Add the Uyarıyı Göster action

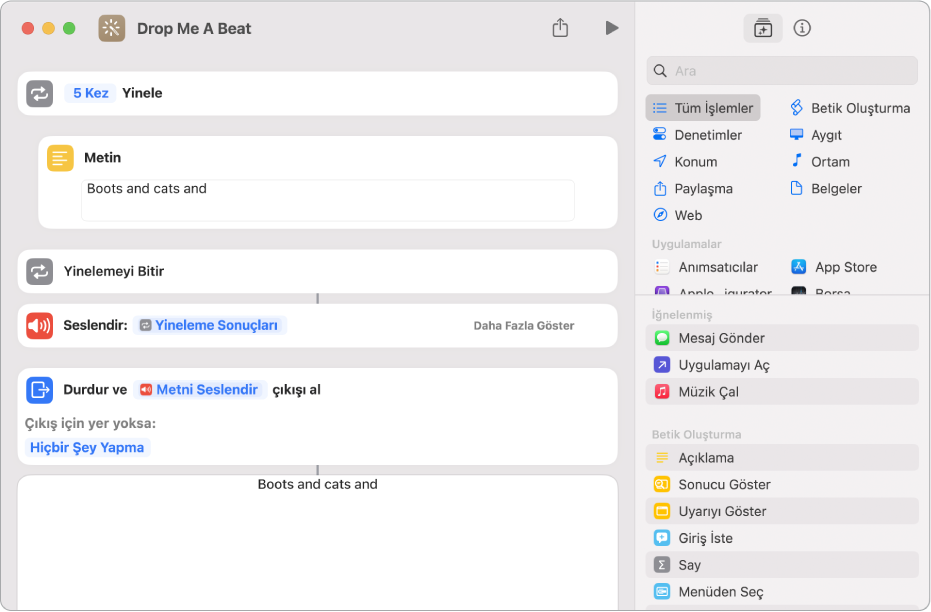point(782,511)
